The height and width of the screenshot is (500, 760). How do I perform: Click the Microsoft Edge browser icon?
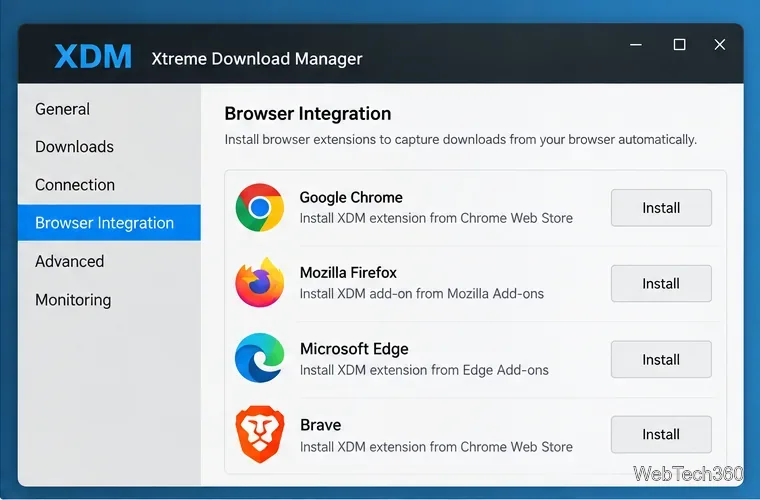coord(260,358)
